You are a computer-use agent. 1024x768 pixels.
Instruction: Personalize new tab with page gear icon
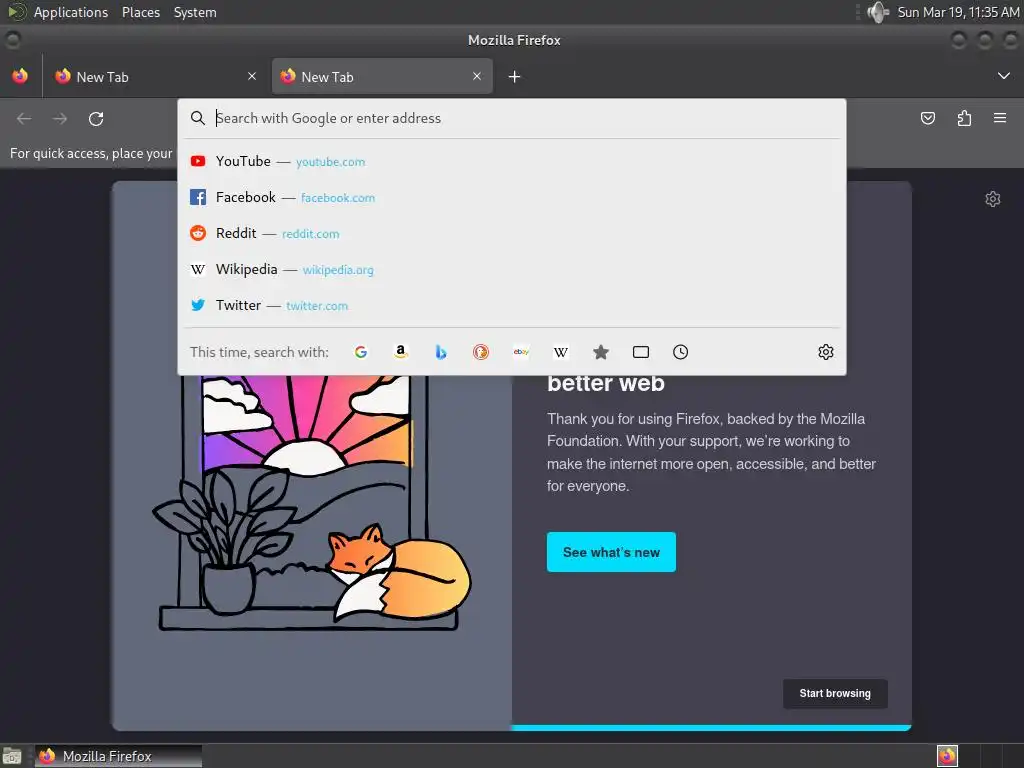993,199
